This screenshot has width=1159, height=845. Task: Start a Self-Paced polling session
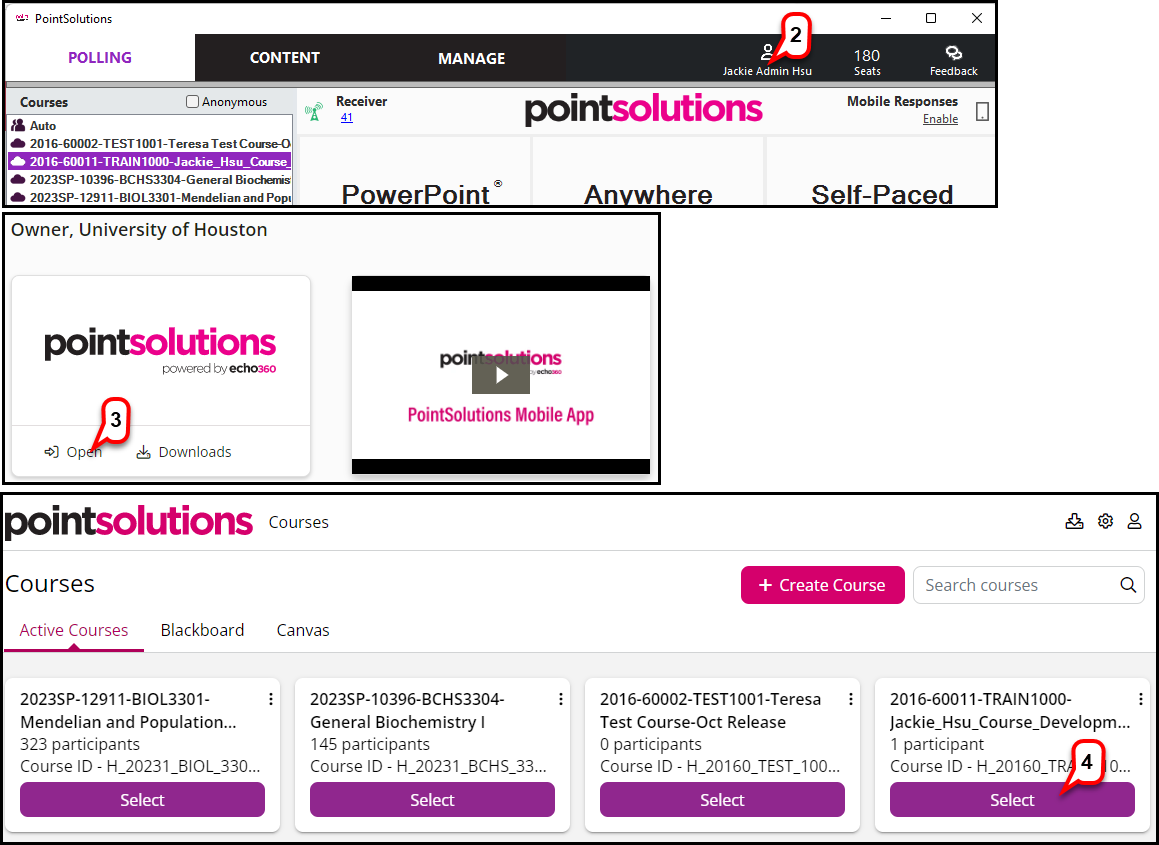coord(881,172)
